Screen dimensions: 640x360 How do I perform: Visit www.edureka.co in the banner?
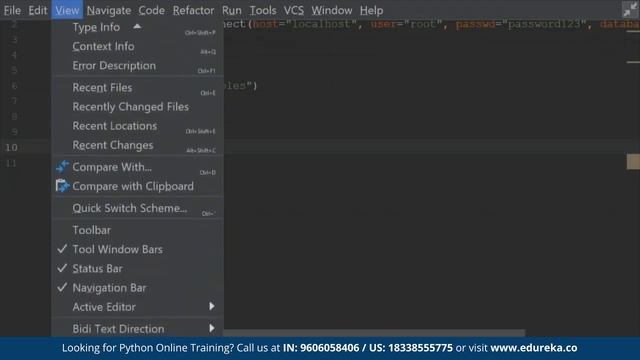[534, 348]
